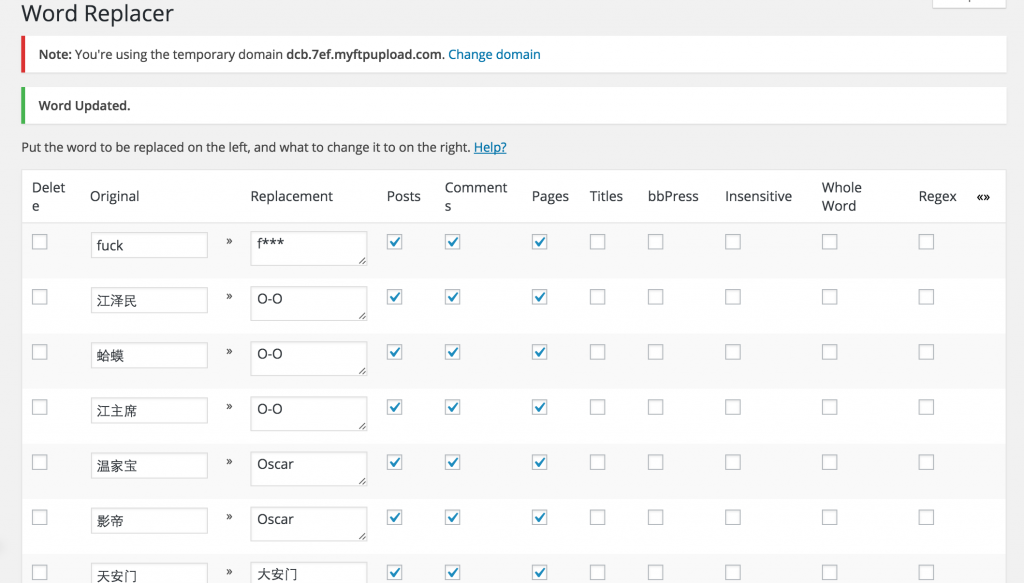Click the Replacement field for 蛤蟆

pos(308,358)
